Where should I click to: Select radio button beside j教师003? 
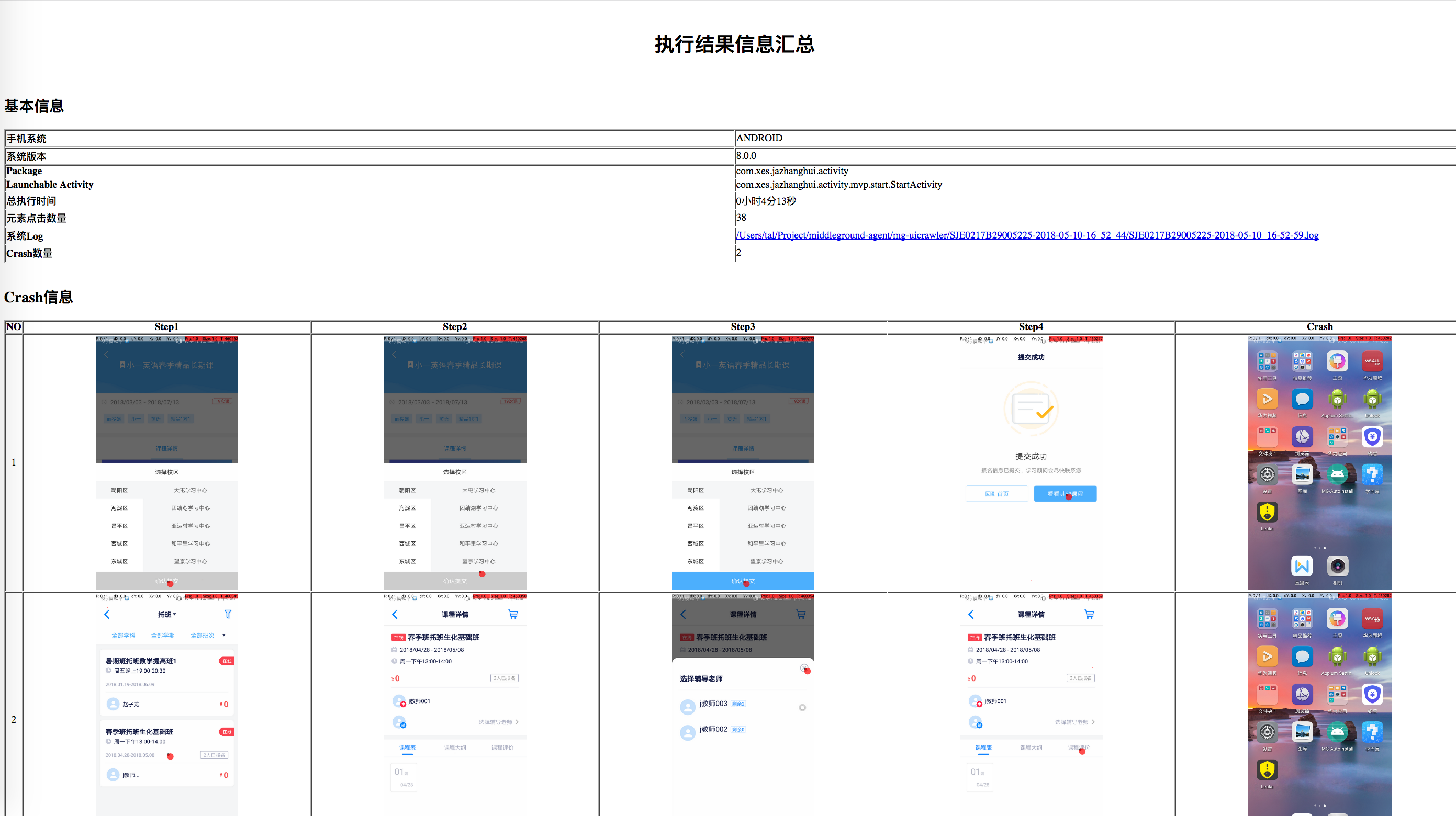[x=802, y=708]
